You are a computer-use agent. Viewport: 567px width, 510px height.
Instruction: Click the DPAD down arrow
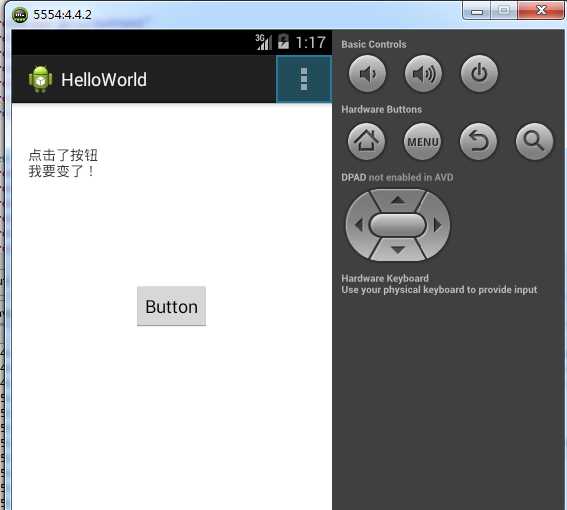(398, 250)
